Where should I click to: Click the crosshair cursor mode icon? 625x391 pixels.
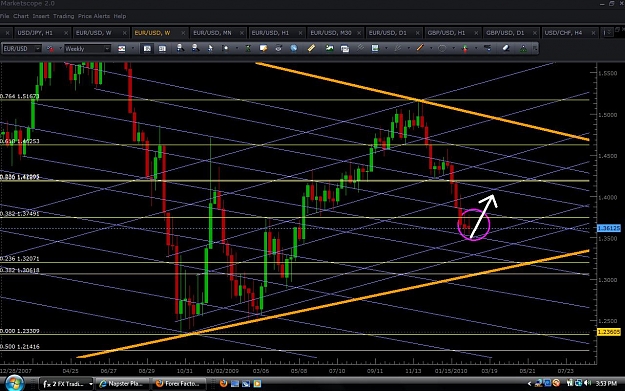point(226,48)
